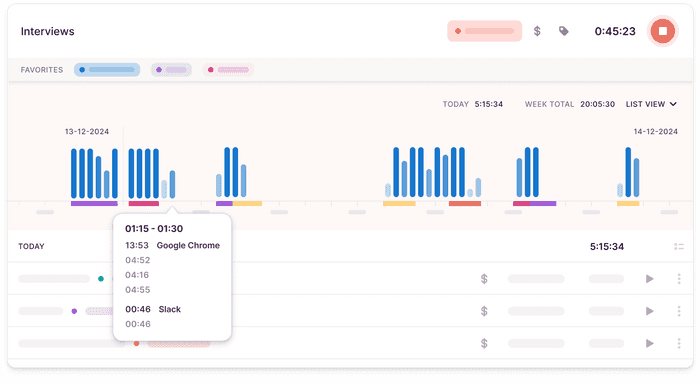Toggle the billable dollar icon in the timer bar
The height and width of the screenshot is (384, 700).
click(537, 31)
